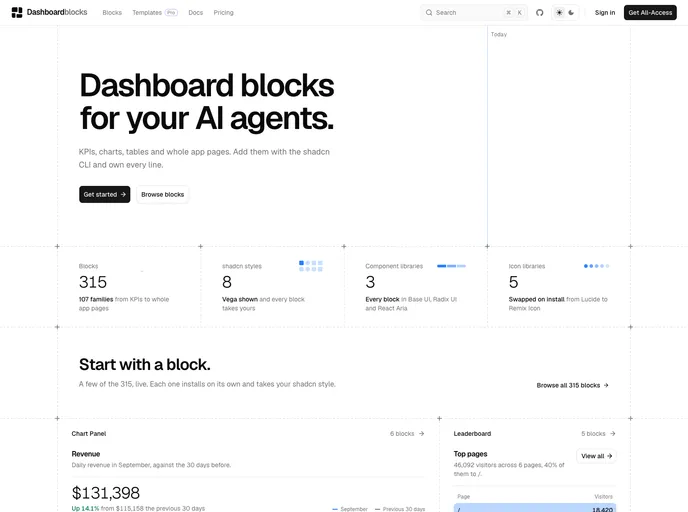The height and width of the screenshot is (512, 688).
Task: Click the Get All-Access button
Action: 650,13
